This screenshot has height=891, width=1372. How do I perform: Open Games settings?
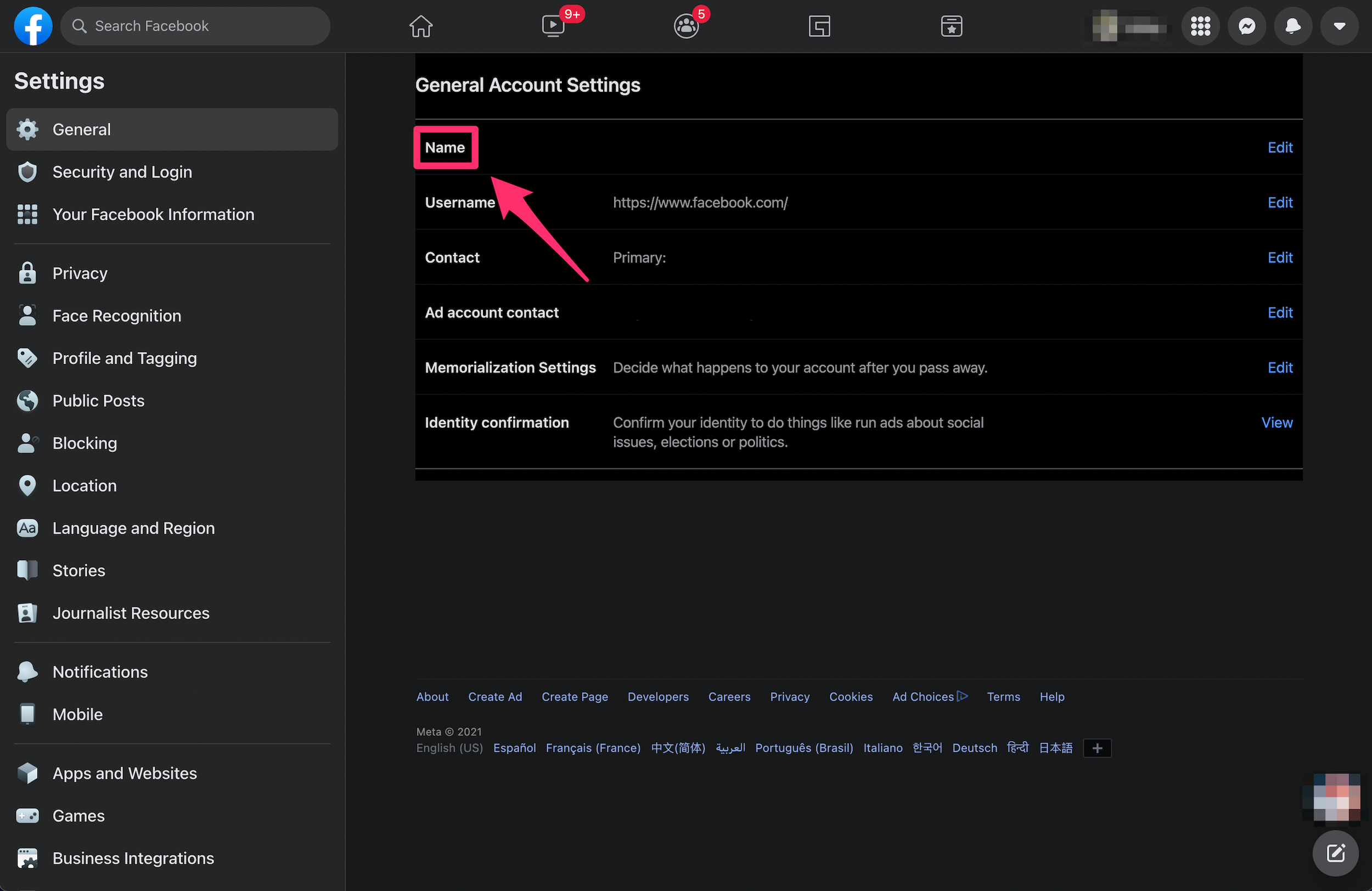pyautogui.click(x=172, y=816)
